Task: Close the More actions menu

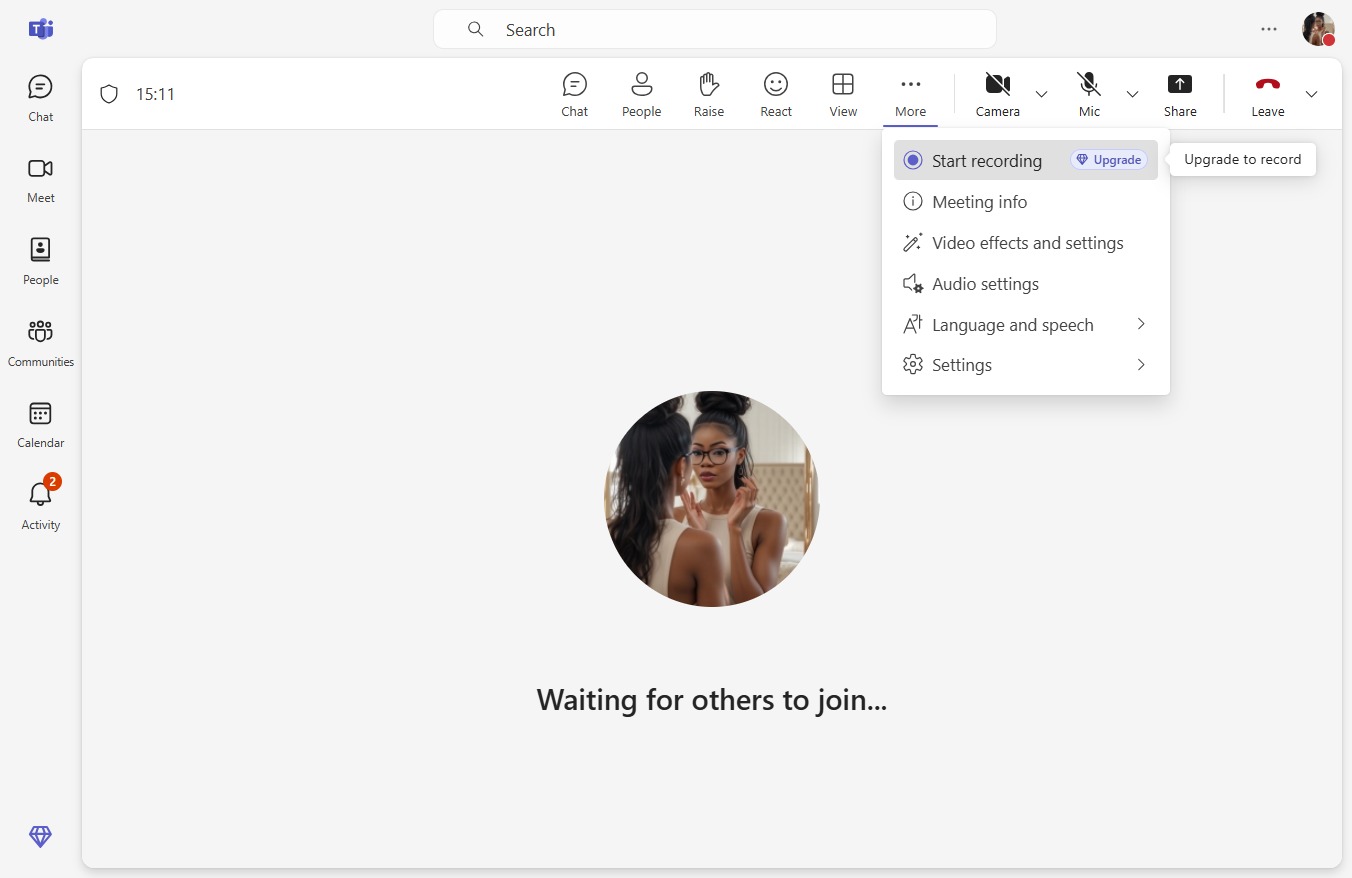Action: (910, 95)
